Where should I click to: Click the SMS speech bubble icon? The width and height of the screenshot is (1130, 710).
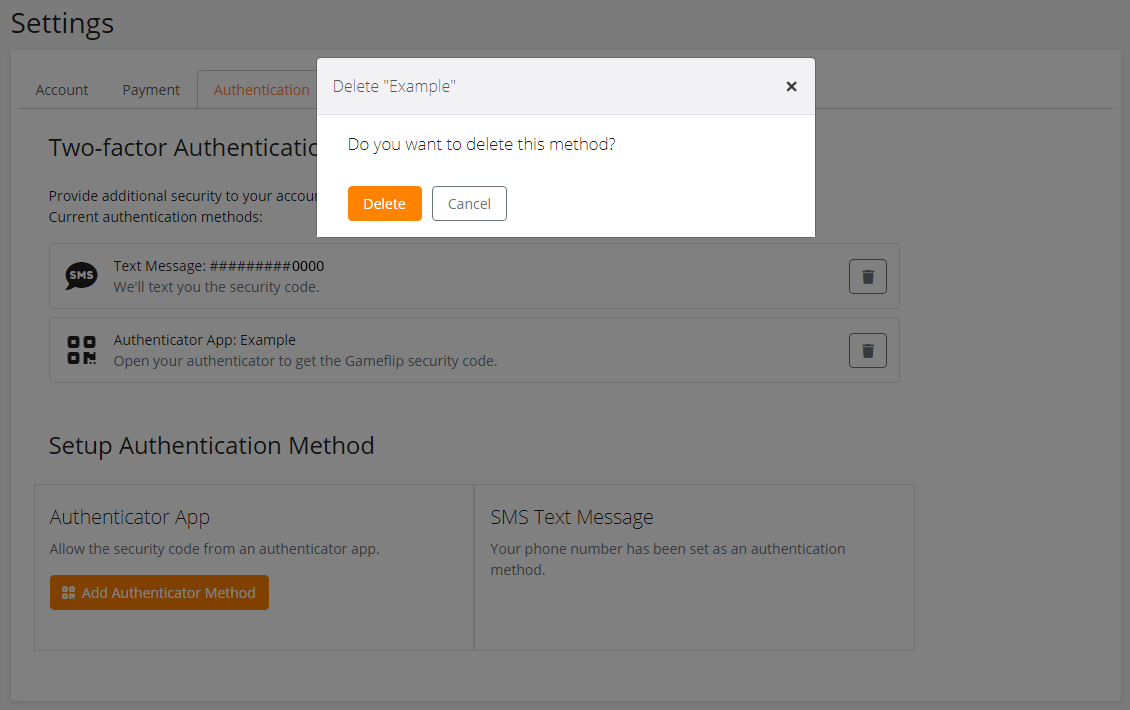click(81, 276)
